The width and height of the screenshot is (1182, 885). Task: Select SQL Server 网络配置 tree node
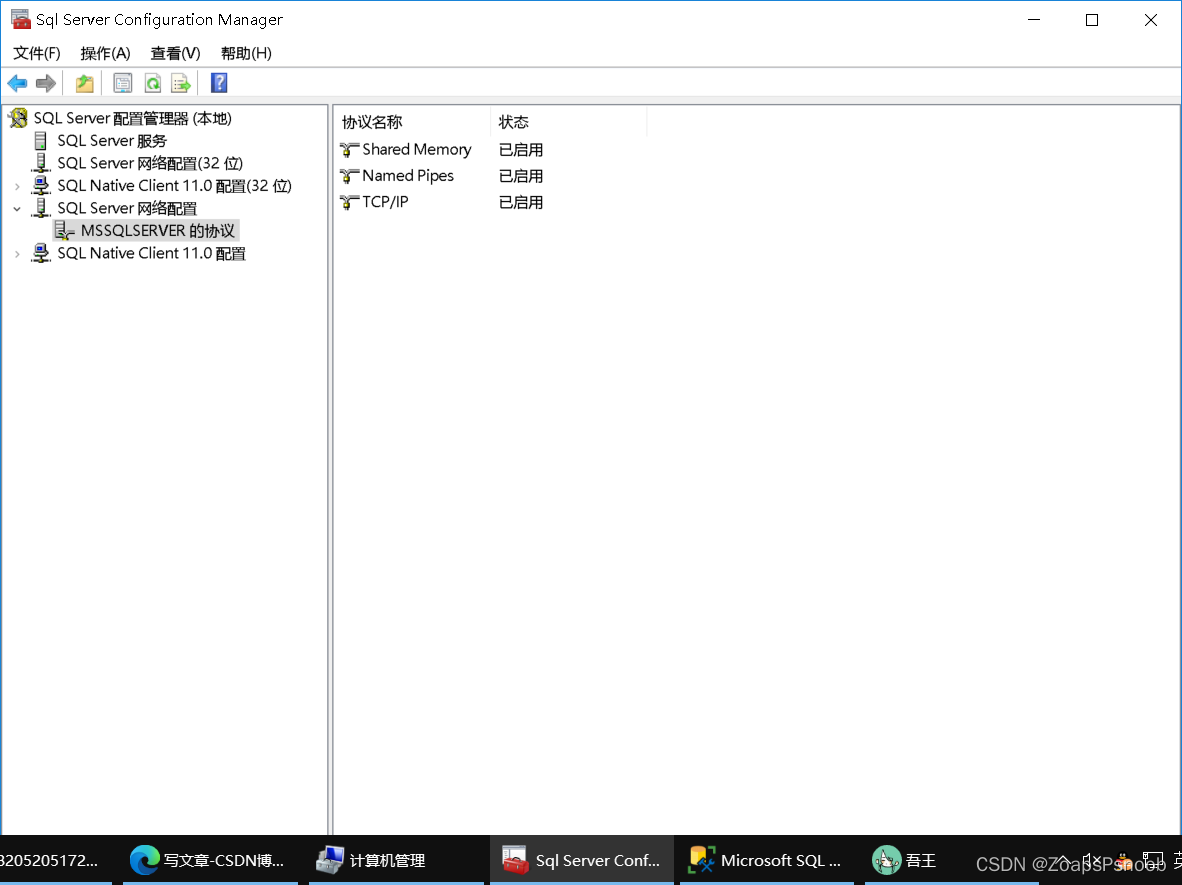point(127,209)
